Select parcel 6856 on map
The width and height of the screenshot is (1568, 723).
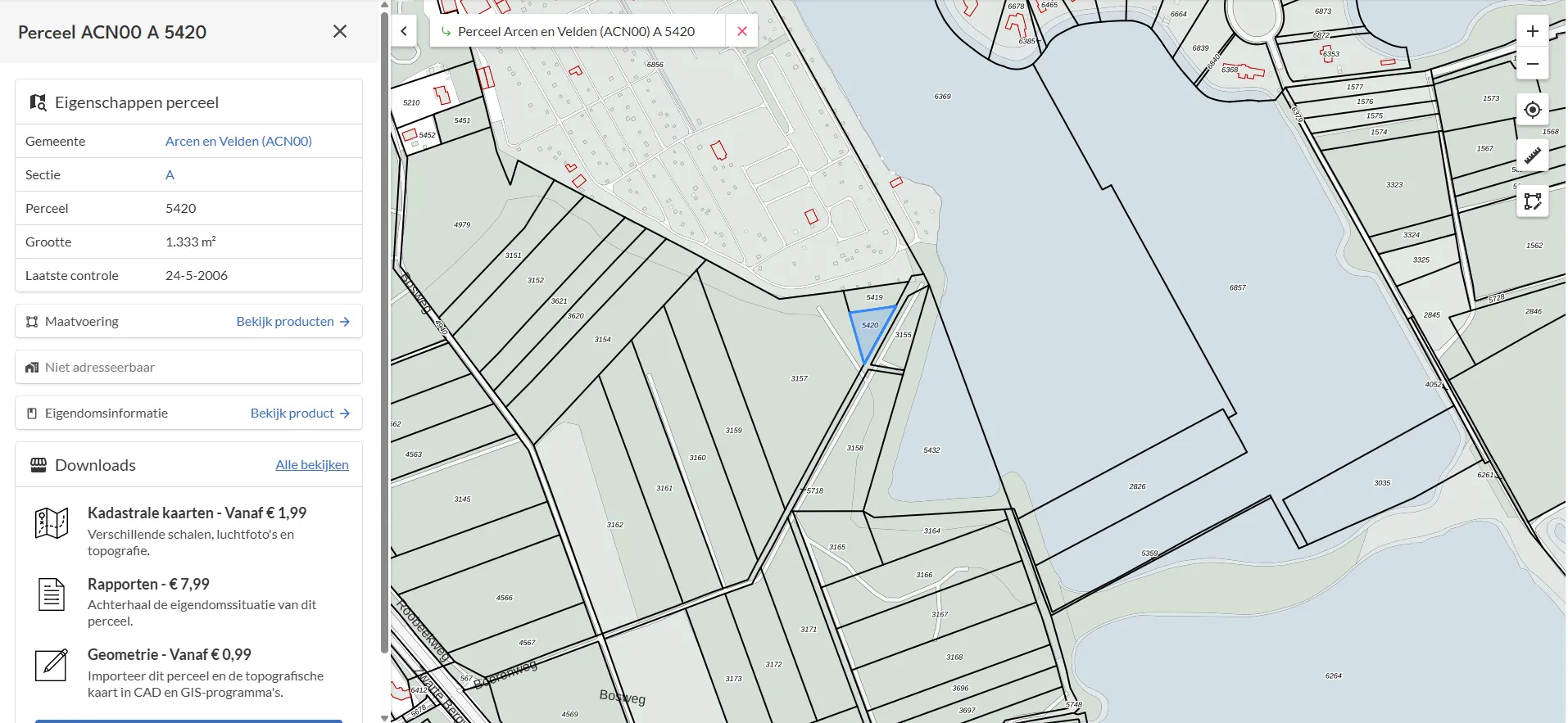[655, 65]
